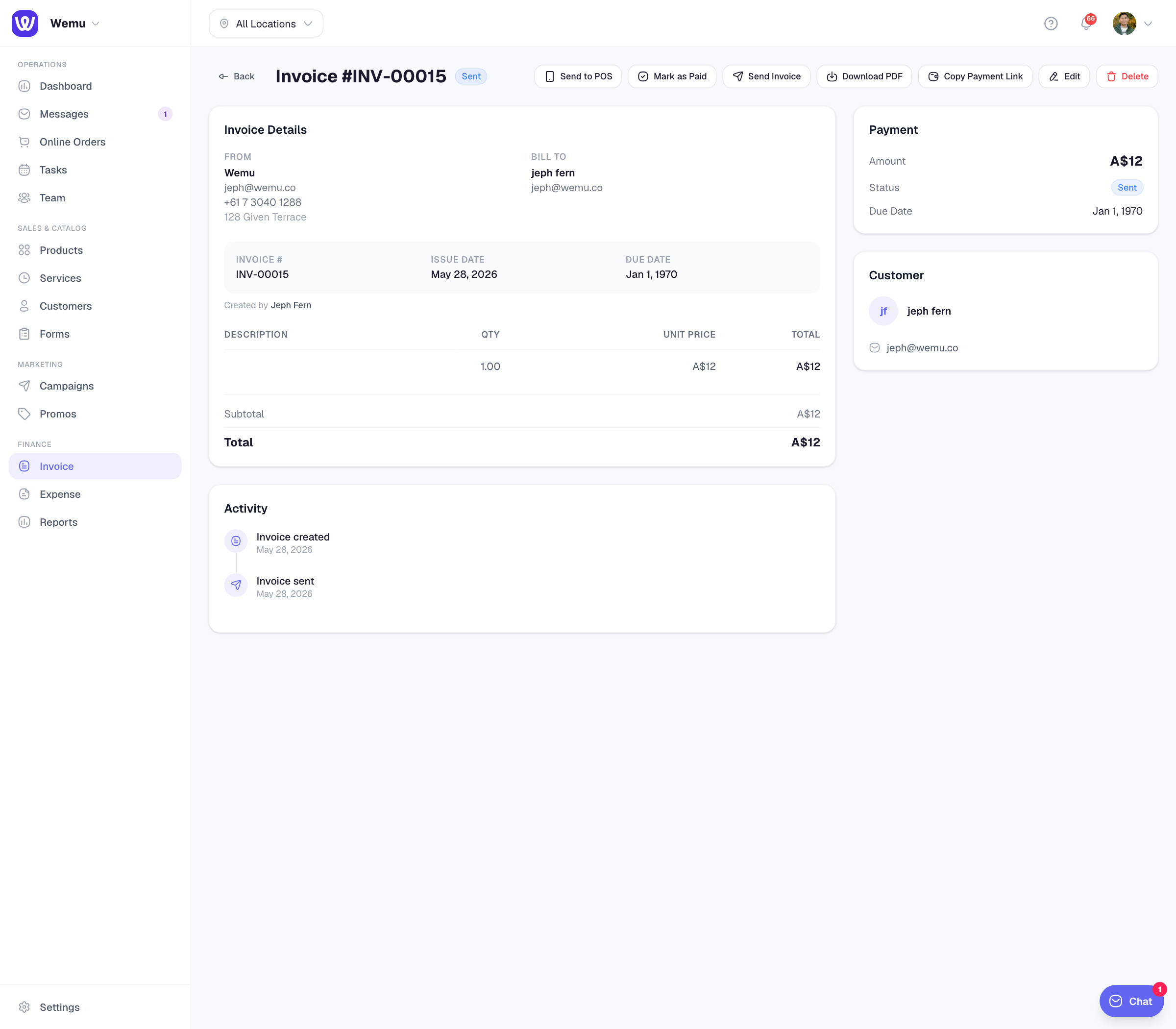The width and height of the screenshot is (1176, 1029).
Task: Delete this invoice
Action: pos(1127,76)
